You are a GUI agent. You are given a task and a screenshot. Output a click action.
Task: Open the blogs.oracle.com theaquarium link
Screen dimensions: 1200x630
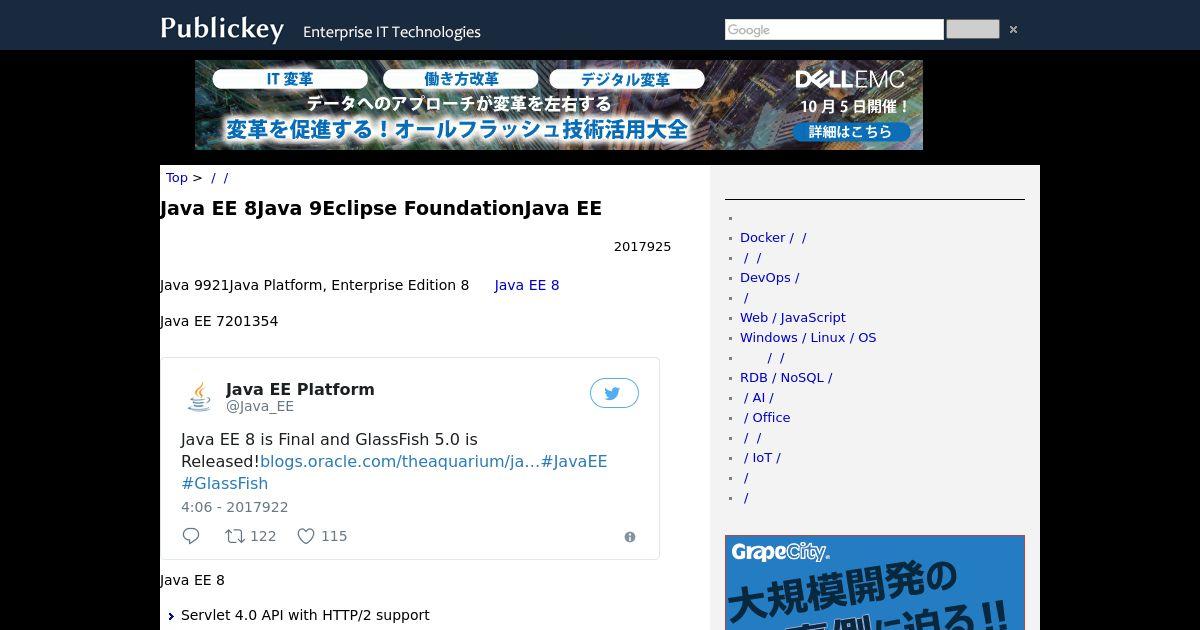pos(400,461)
